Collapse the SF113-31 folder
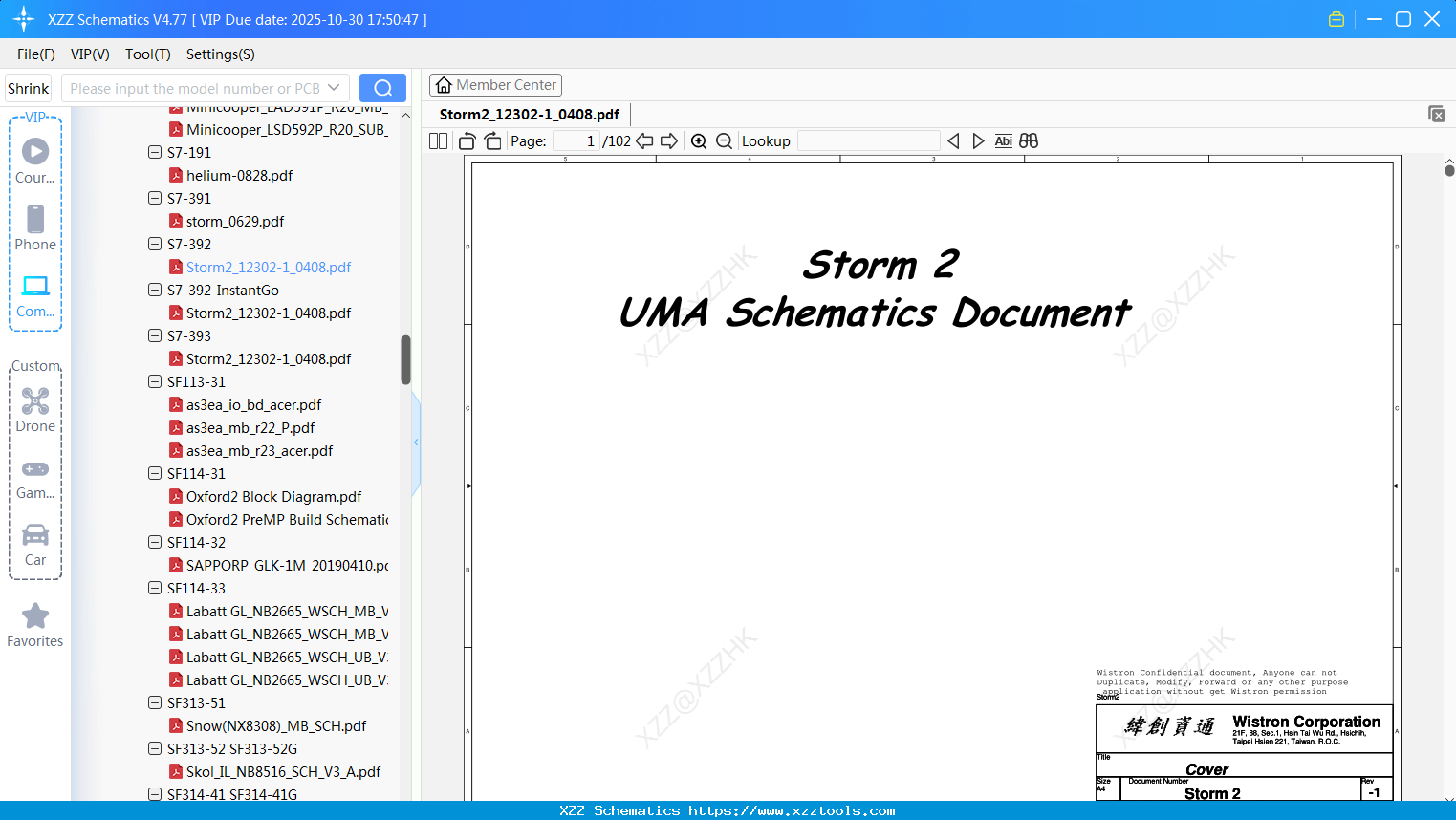Viewport: 1456px width, 820px height. coord(155,381)
